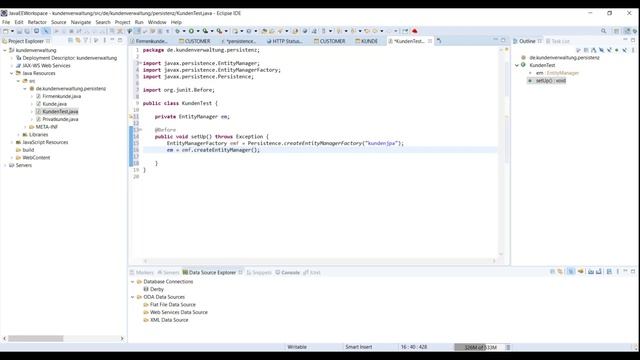Screen dimensions: 640x360
Task: Toggle Link with Editor in Project Explorer
Action: tap(78, 40)
